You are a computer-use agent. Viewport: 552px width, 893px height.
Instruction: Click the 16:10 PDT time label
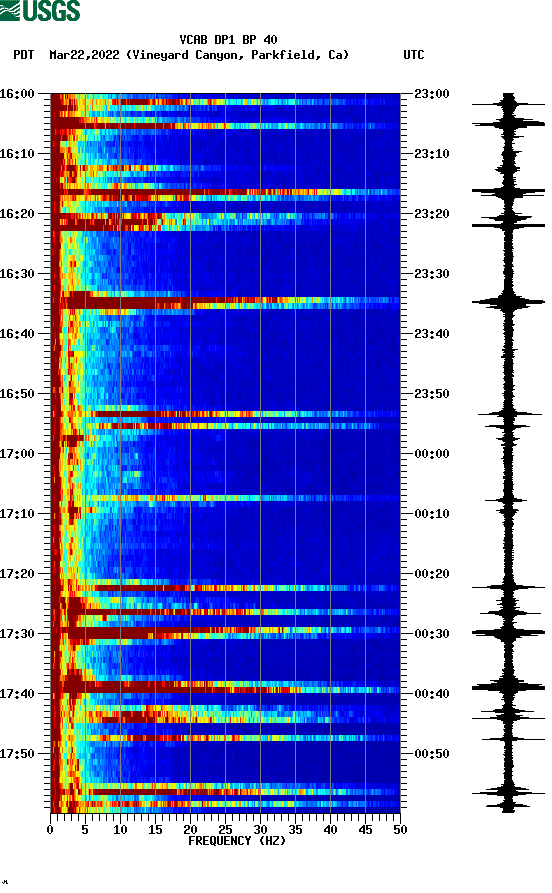click(17, 154)
